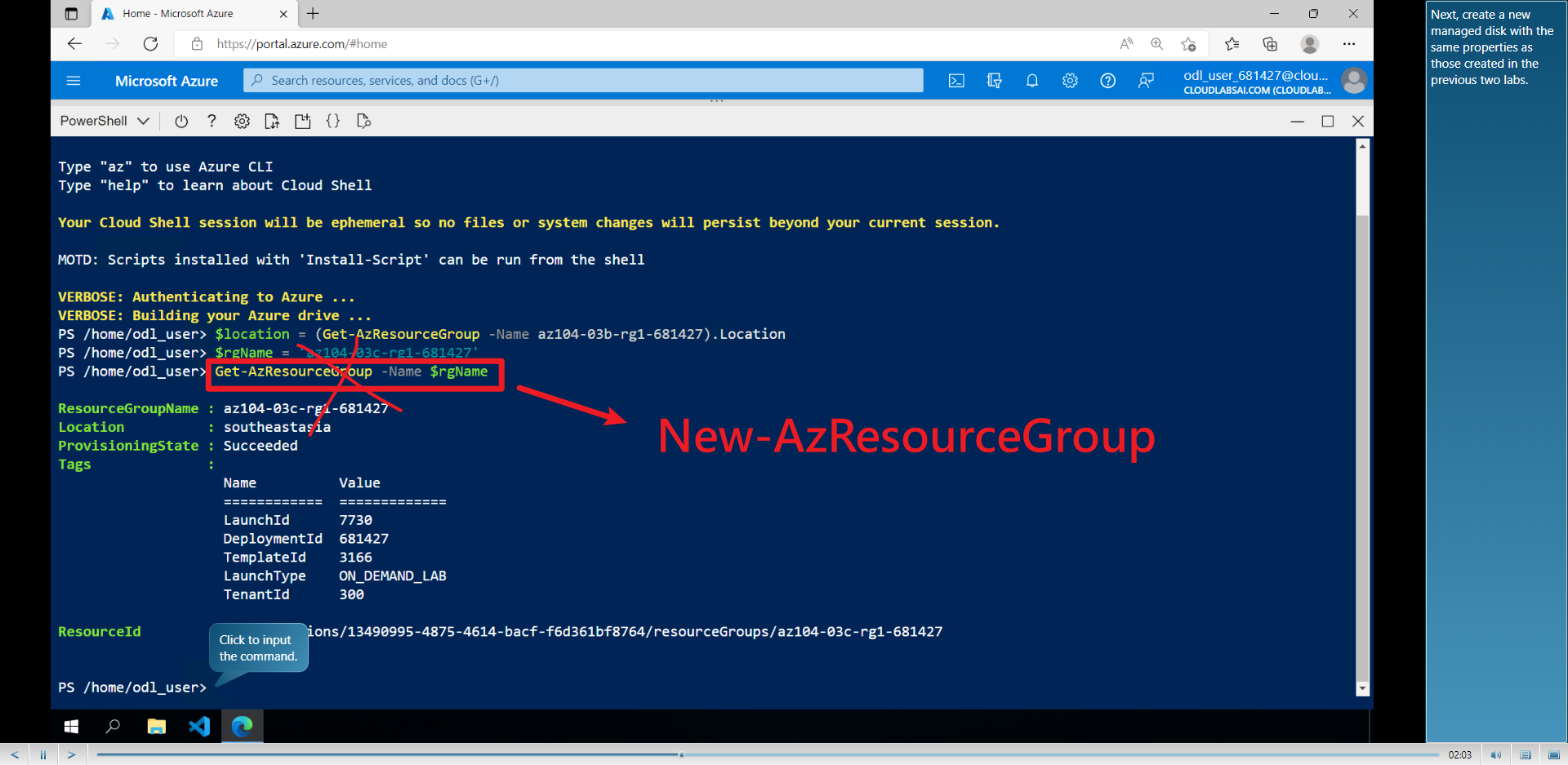This screenshot has height=765, width=1568.
Task: Pause the video playback
Action: pyautogui.click(x=42, y=754)
